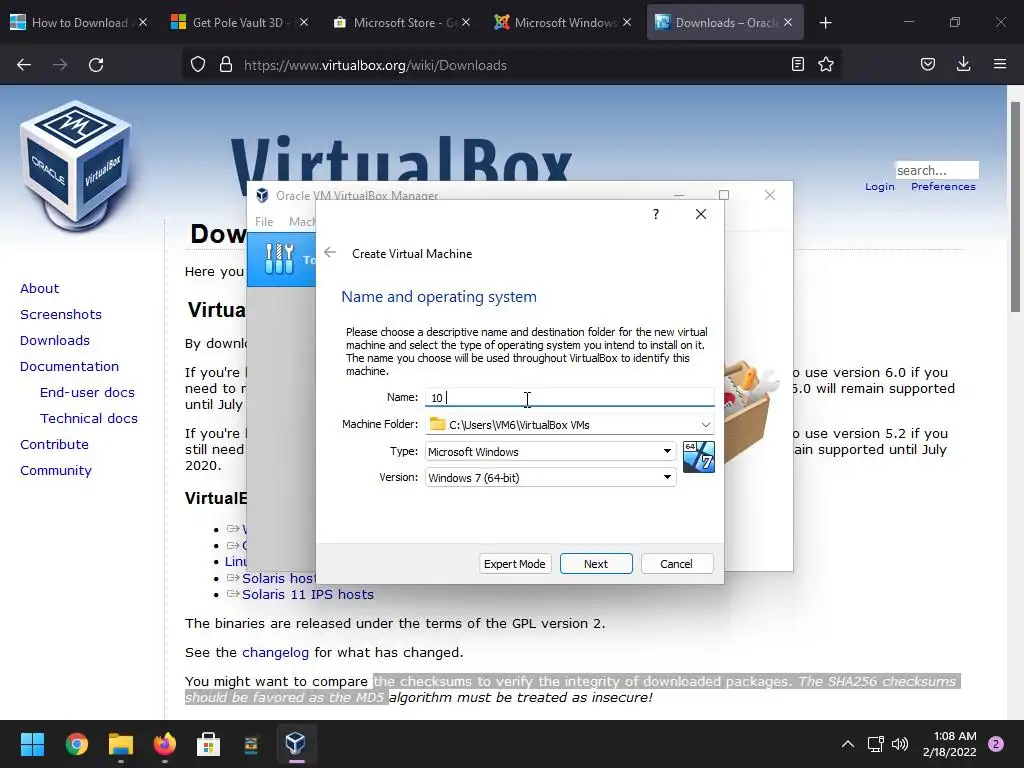Close the Create Virtual Machine dialog
Viewport: 1024px width, 768px height.
[x=701, y=214]
